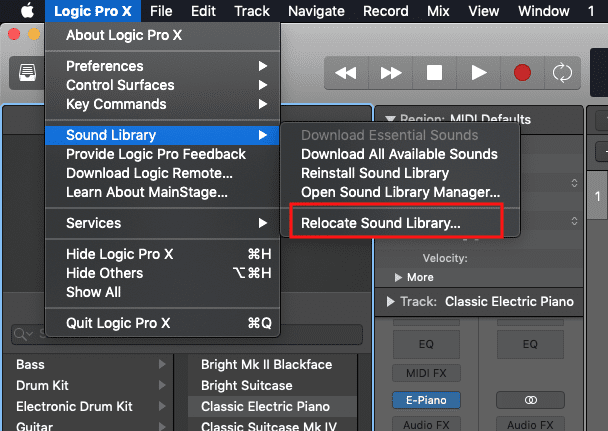
Task: Open the MIDI FX slot
Action: [x=426, y=373]
